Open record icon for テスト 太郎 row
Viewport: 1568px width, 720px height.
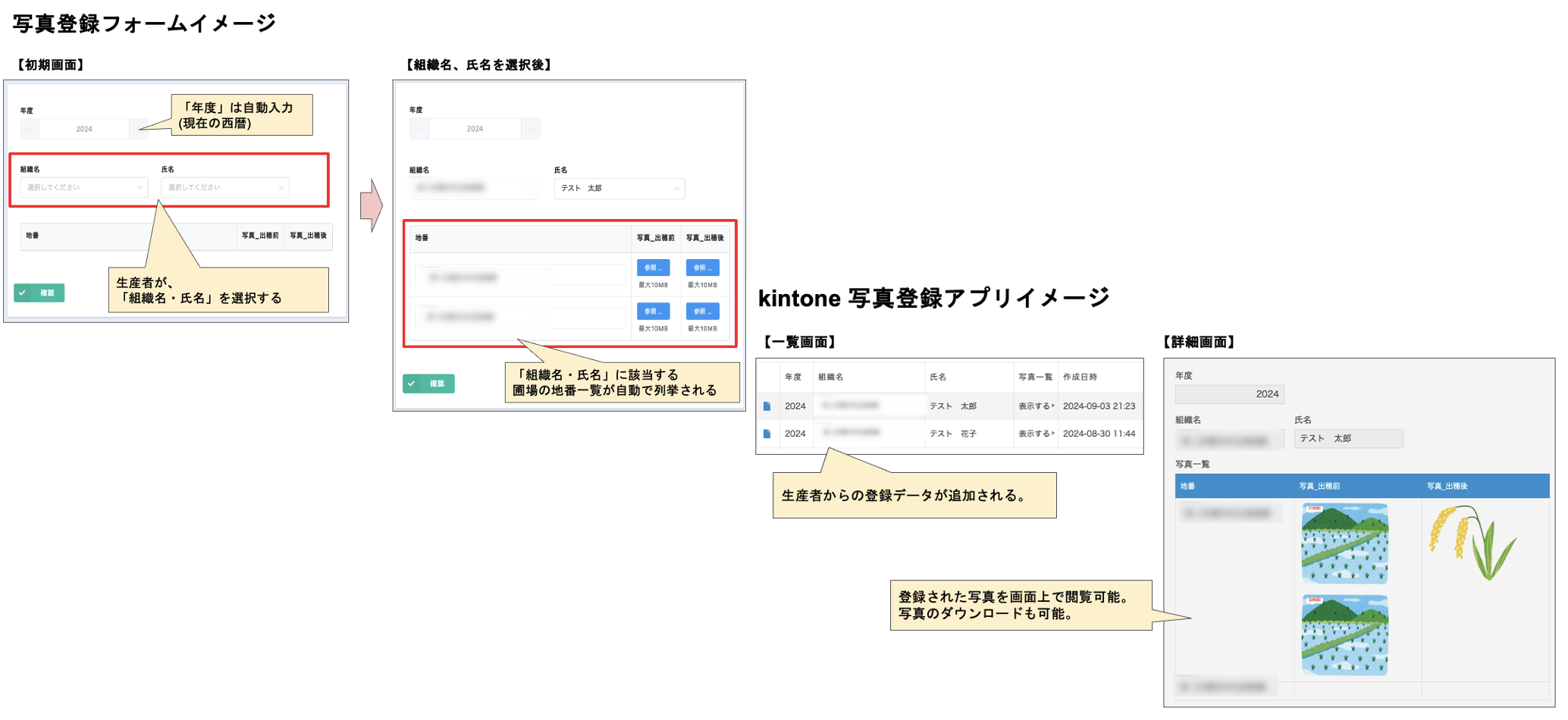(767, 406)
